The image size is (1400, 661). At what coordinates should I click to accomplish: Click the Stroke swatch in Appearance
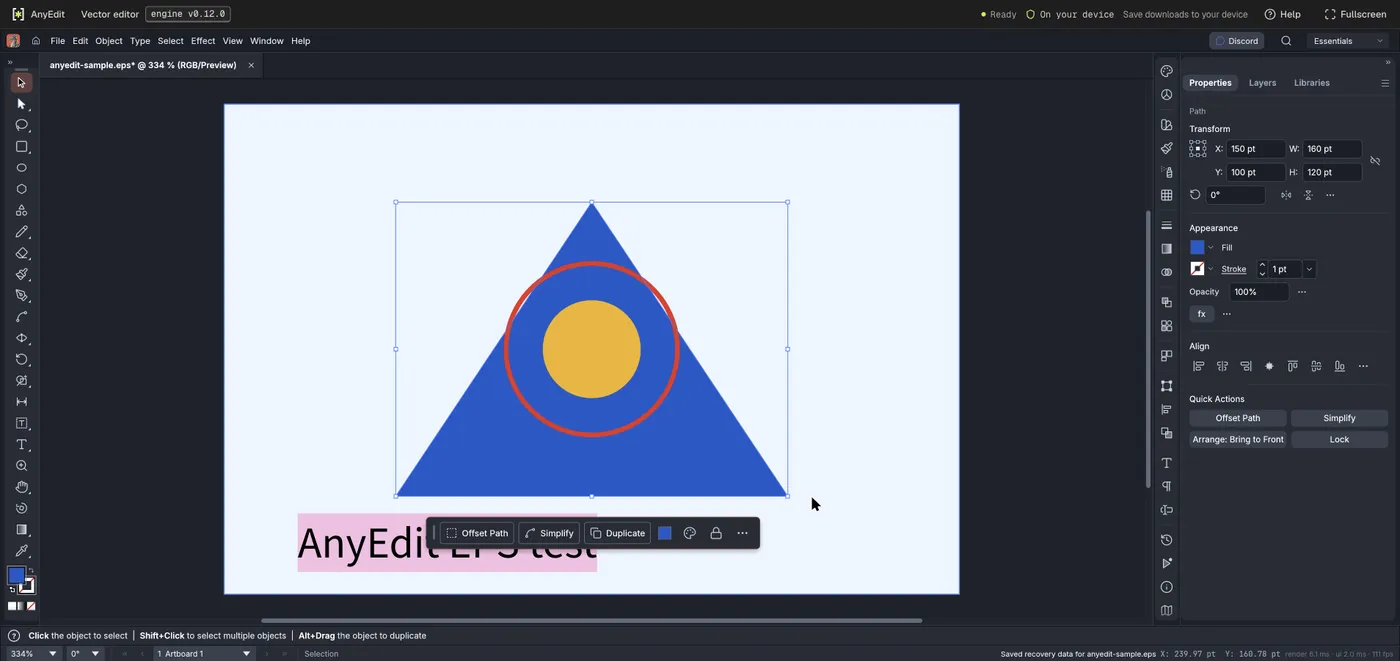pos(1197,269)
